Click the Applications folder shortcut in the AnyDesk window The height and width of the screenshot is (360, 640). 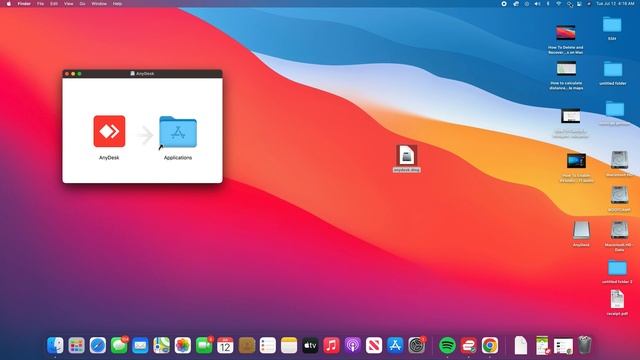[x=178, y=132]
